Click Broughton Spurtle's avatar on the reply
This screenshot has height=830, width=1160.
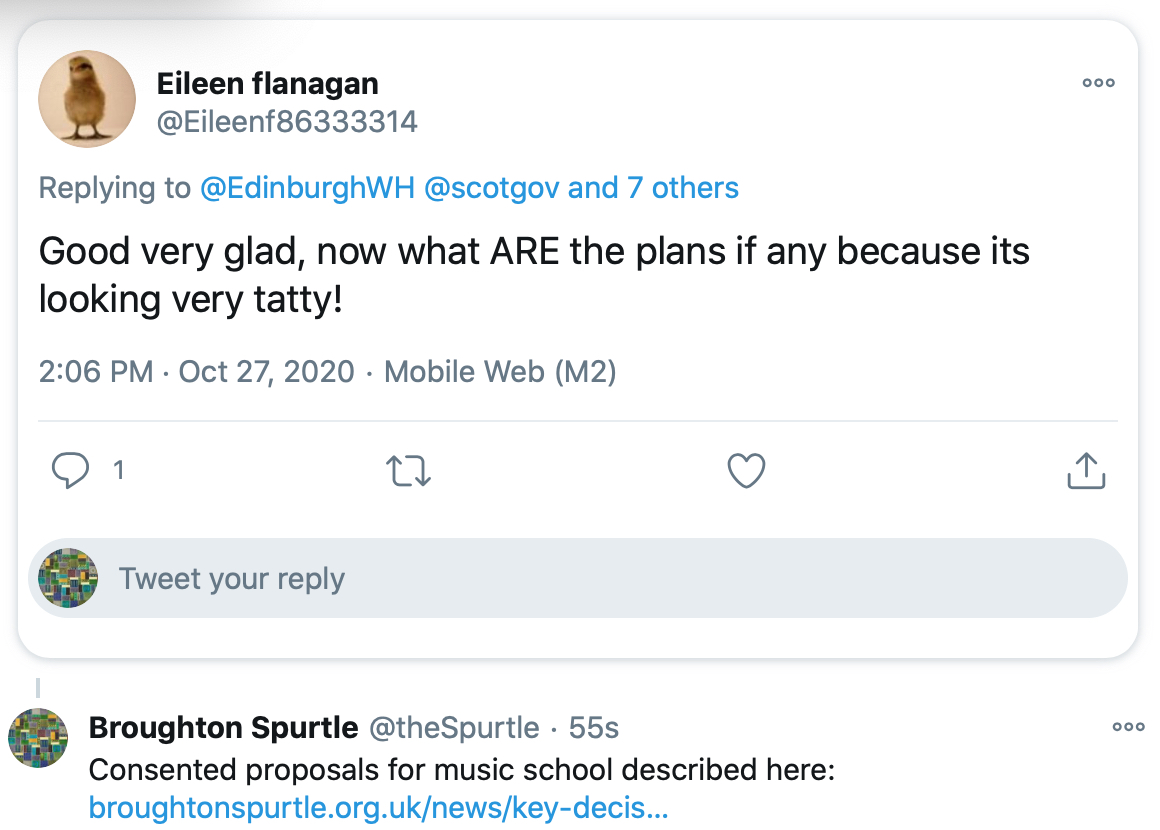point(38,738)
